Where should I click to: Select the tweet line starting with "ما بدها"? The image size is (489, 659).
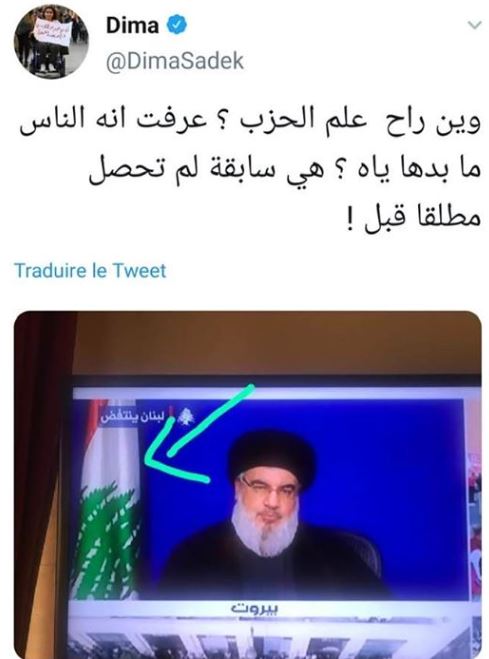click(x=284, y=169)
